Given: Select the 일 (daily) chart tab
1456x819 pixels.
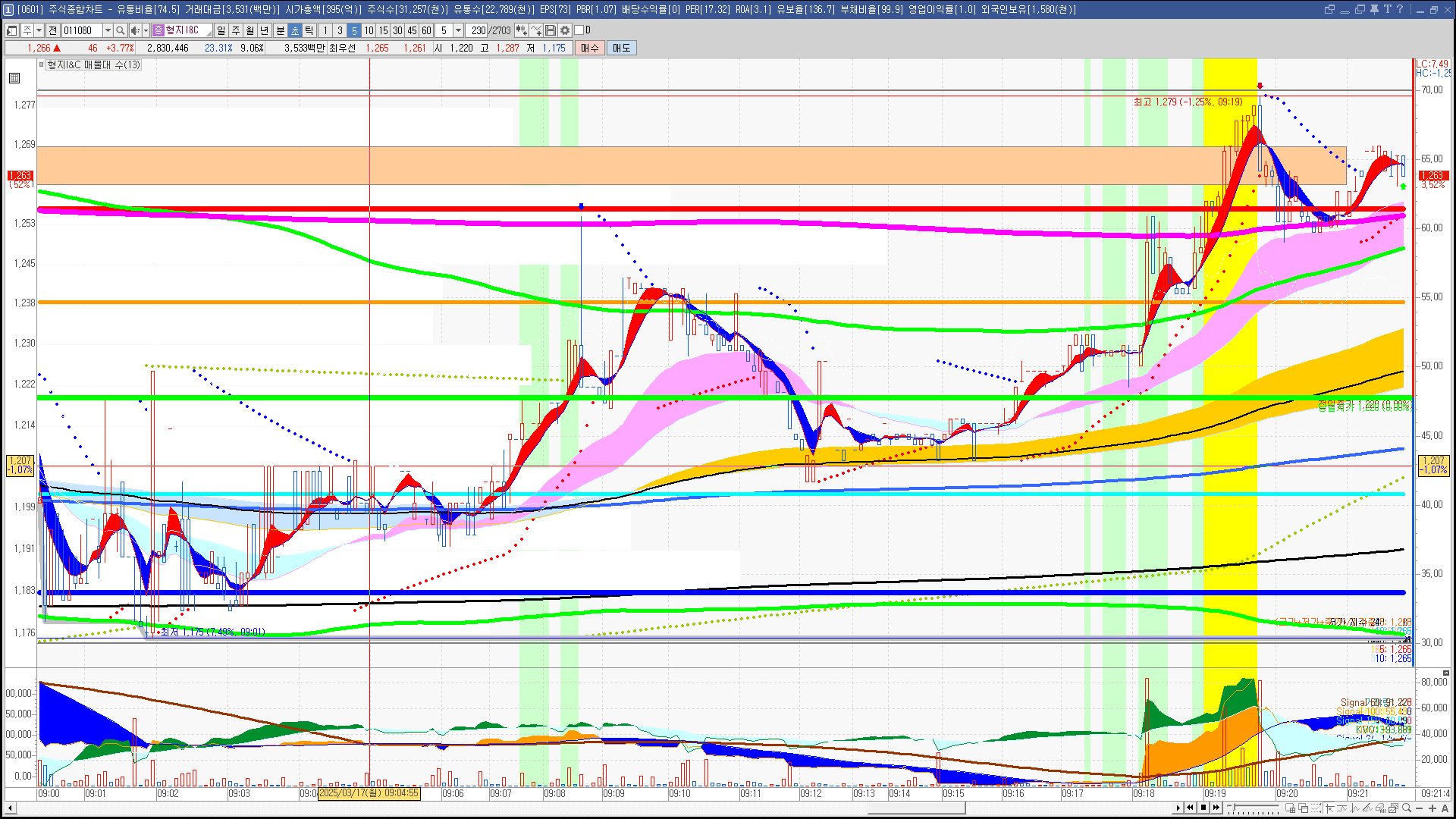Looking at the screenshot, I should [221, 30].
